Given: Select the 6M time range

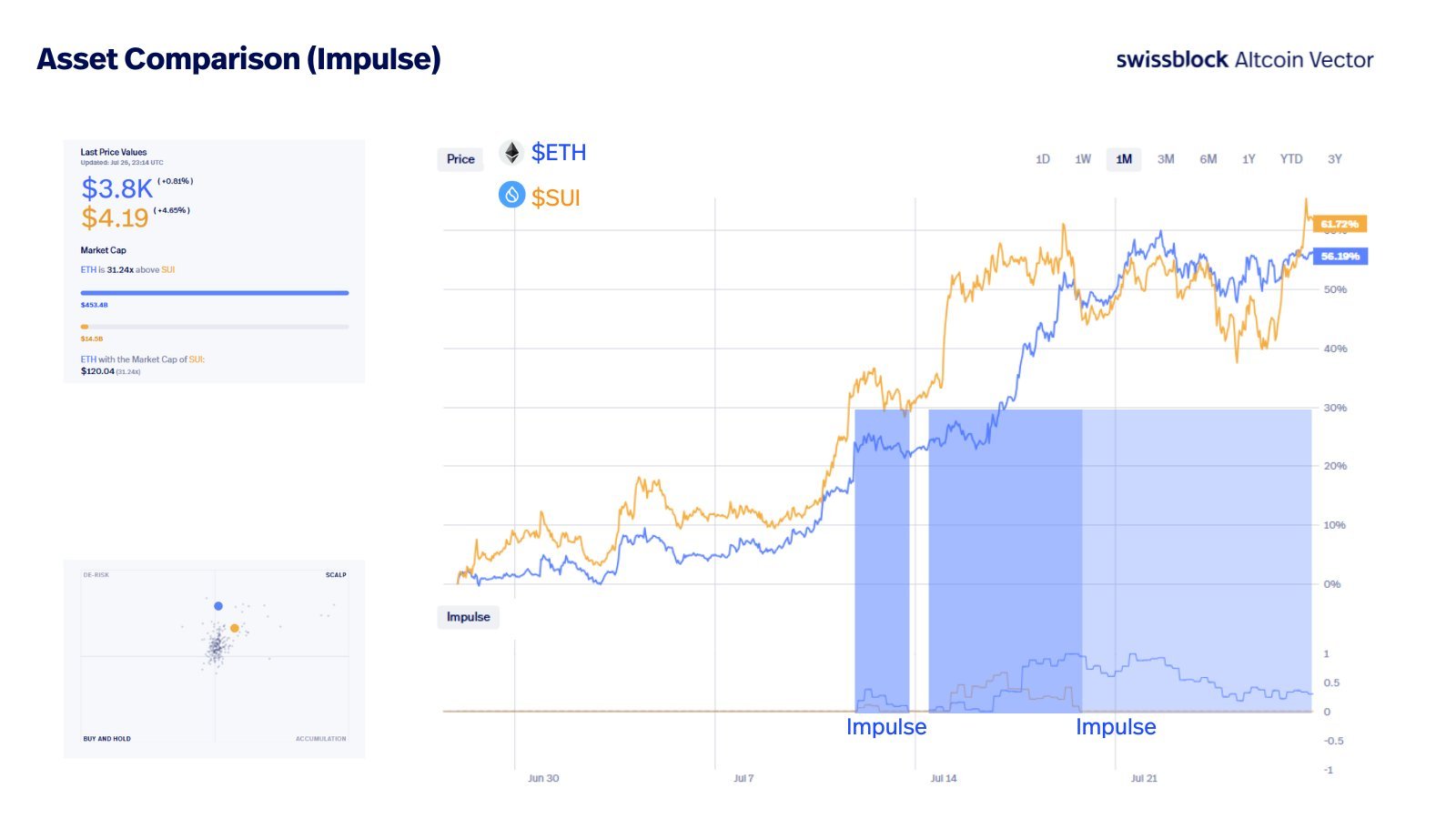Looking at the screenshot, I should click(1208, 159).
